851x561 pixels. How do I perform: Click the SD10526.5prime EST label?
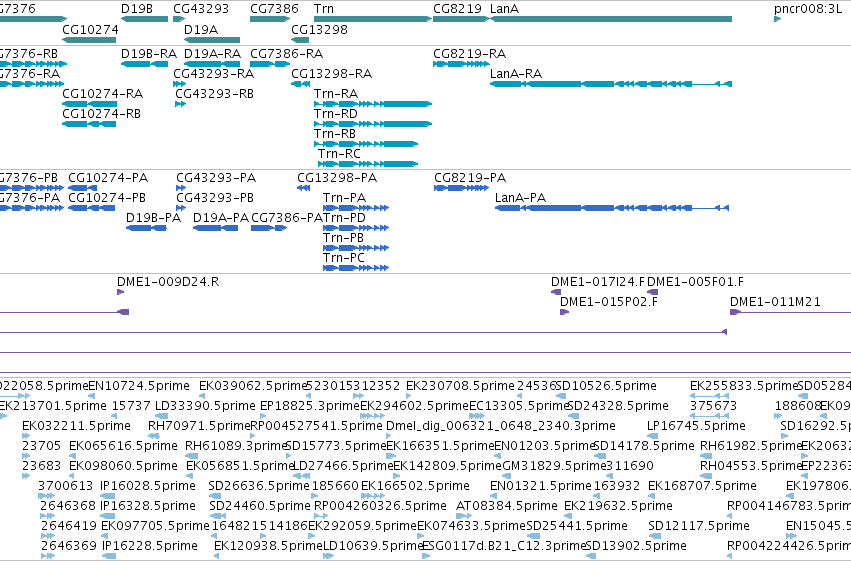(x=606, y=386)
